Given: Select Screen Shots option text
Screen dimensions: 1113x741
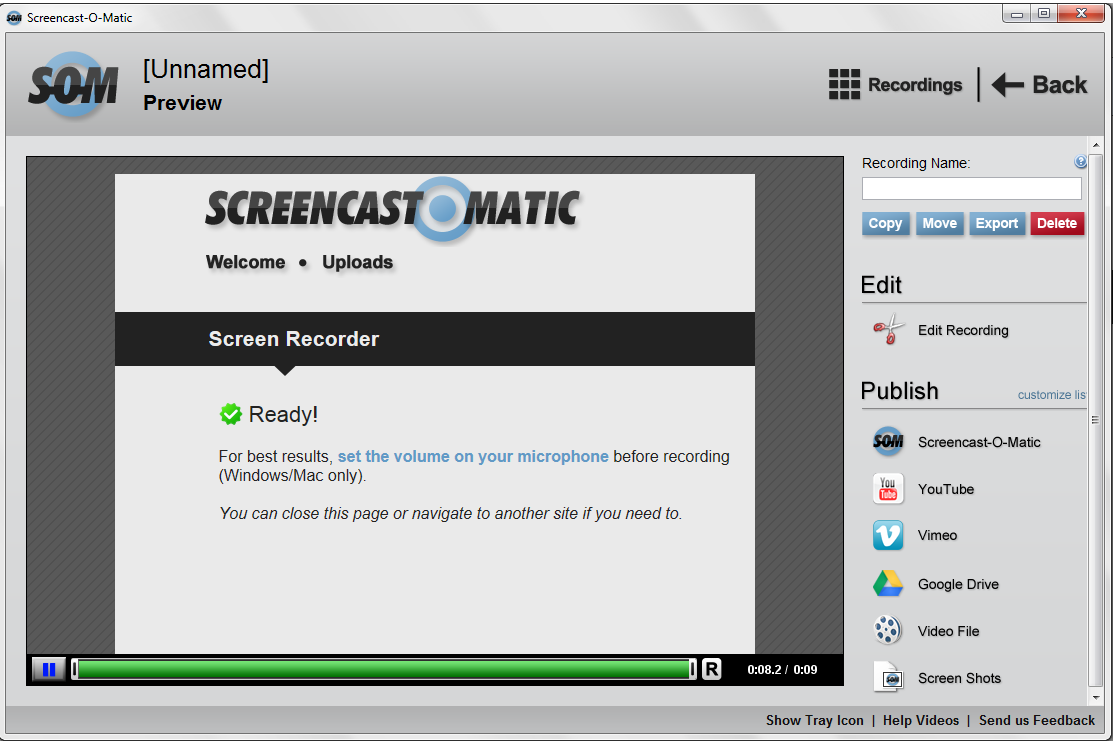Looking at the screenshot, I should coord(959,679).
